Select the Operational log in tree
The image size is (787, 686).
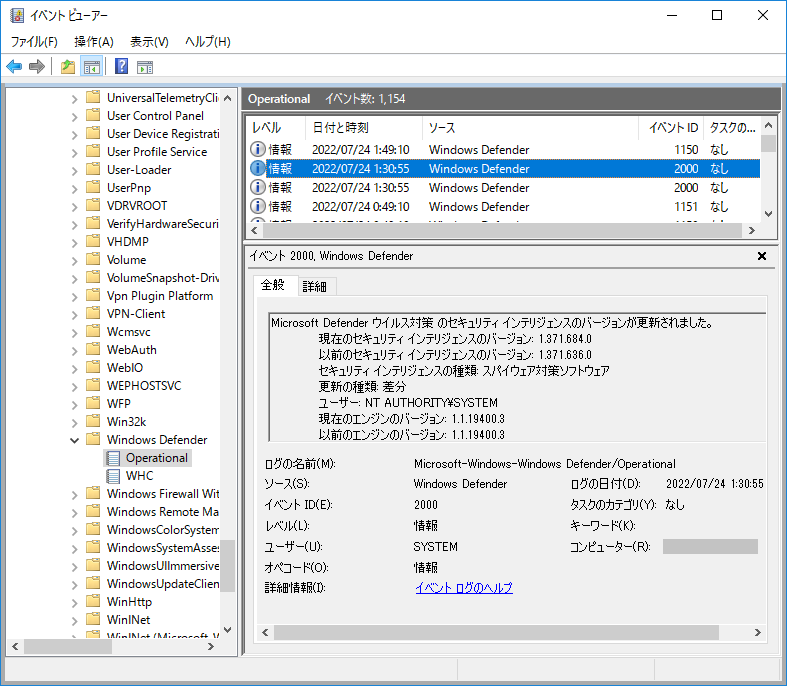(x=157, y=458)
